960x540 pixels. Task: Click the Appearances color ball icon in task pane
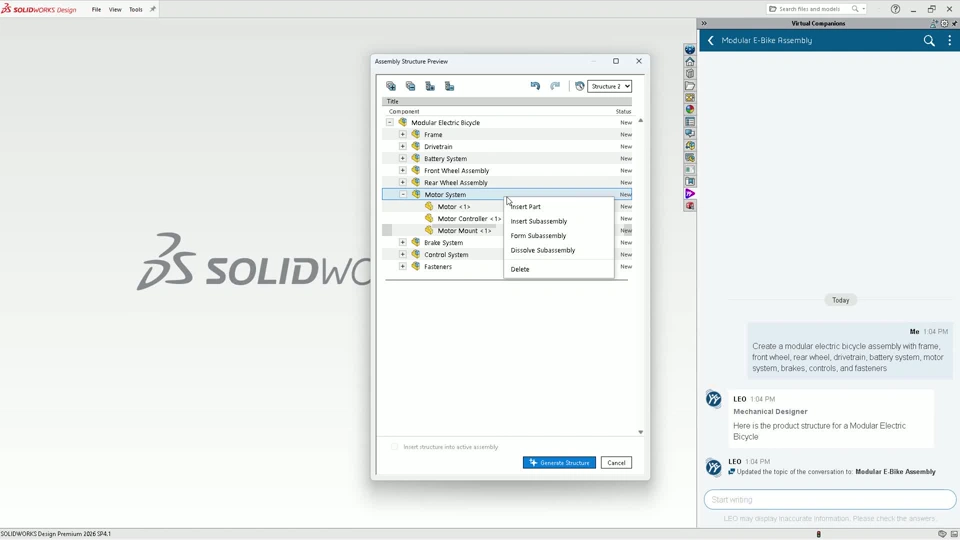690,110
